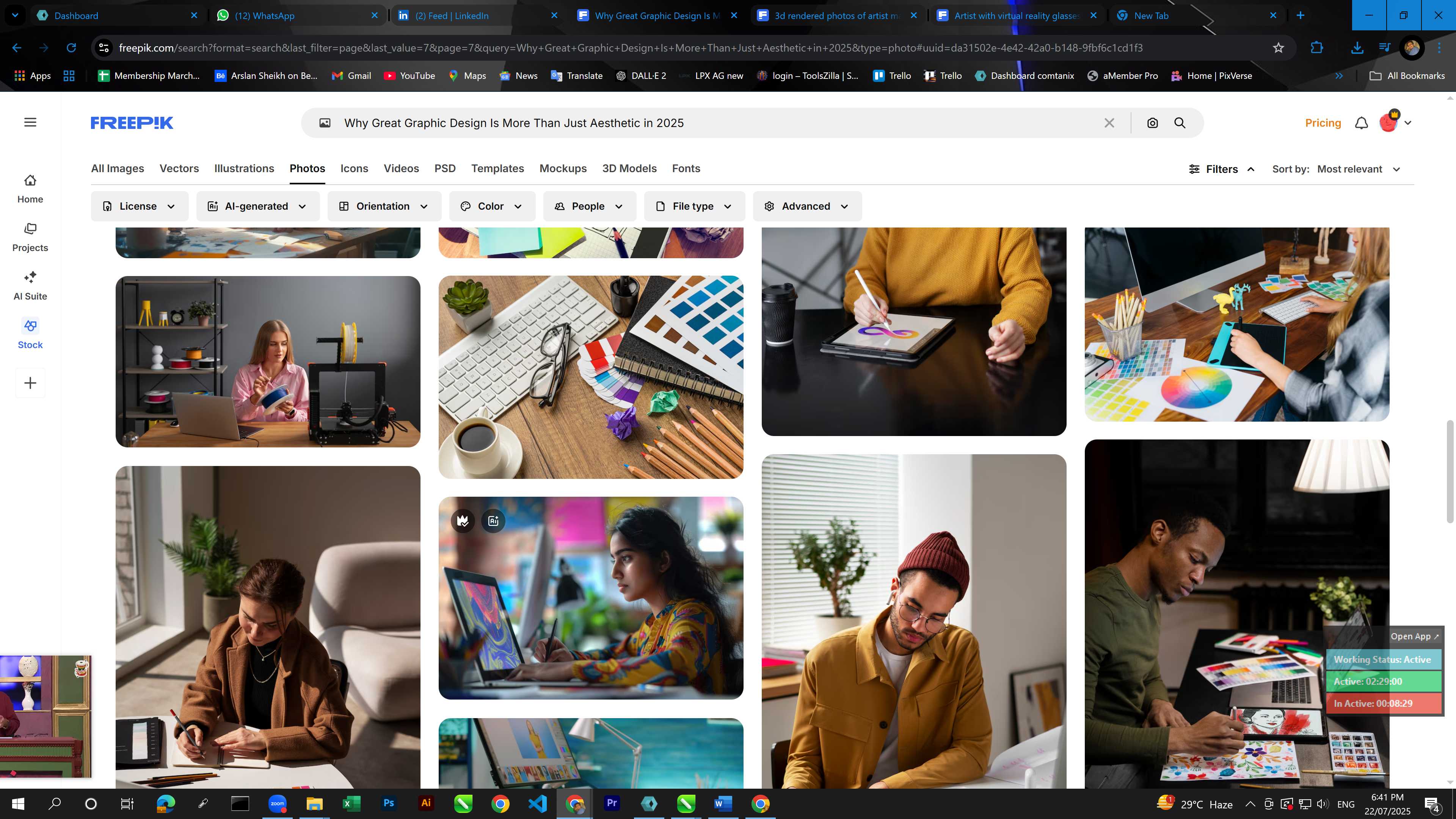This screenshot has height=819, width=1456.
Task: Expand People filter dropdown
Action: click(x=590, y=206)
